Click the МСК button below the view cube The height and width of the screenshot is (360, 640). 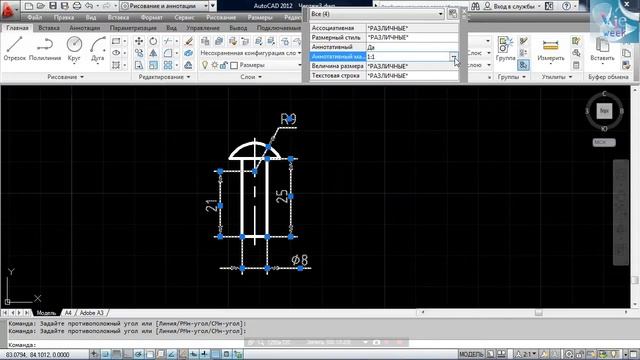[x=604, y=142]
